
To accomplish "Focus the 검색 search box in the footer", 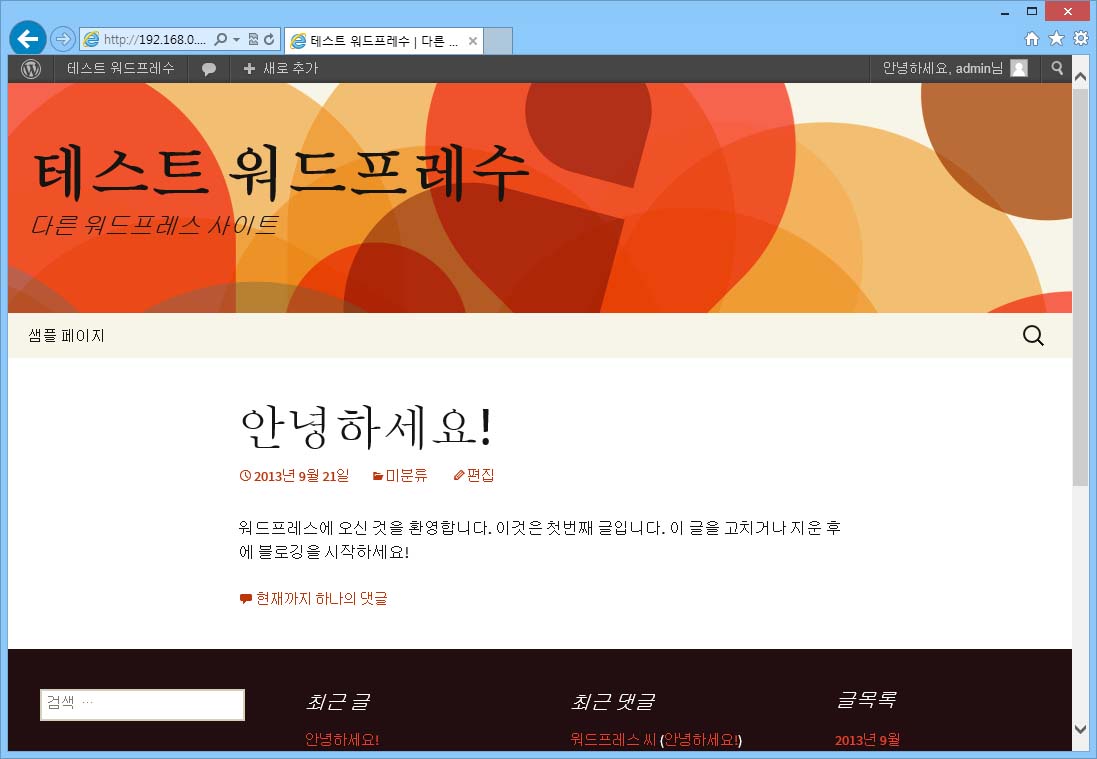I will (x=143, y=704).
